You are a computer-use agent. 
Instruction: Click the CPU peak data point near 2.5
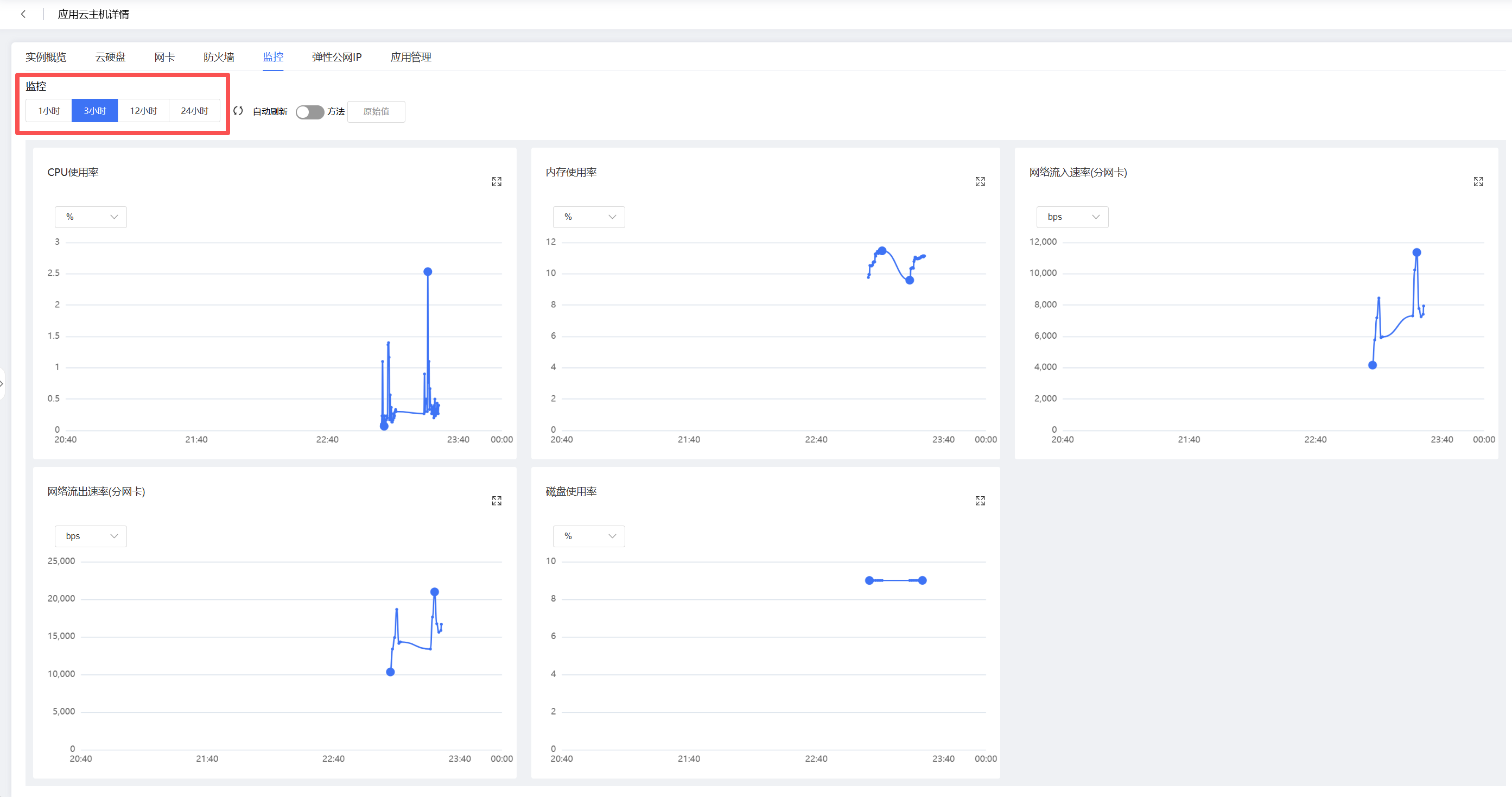(x=428, y=272)
